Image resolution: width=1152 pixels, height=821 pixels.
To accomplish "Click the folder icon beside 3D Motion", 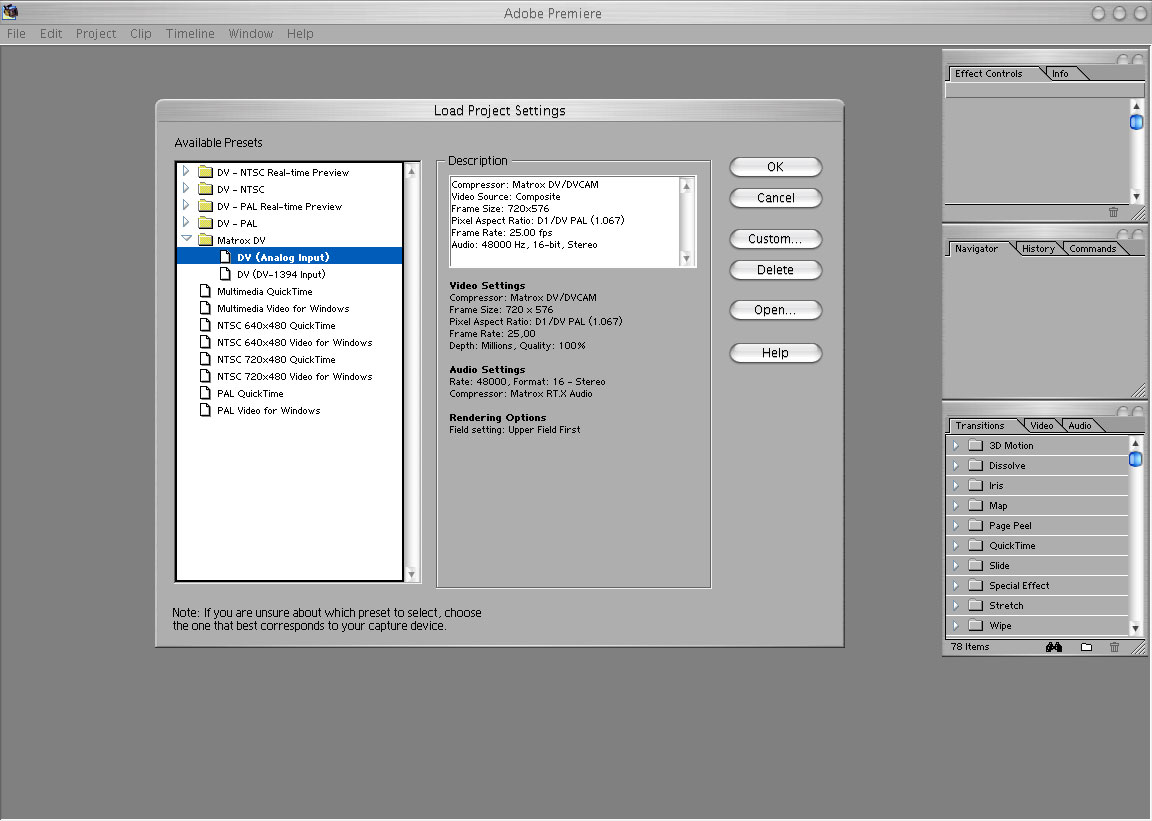I will 976,445.
